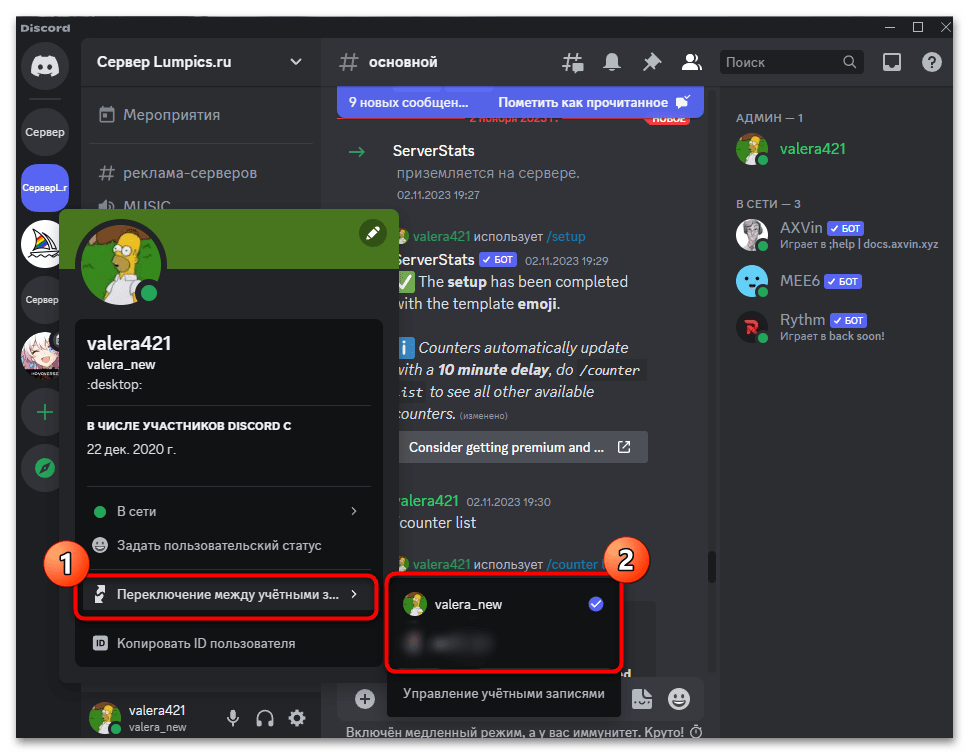Click the green pencil to edit profile
The width and height of the screenshot is (969, 754).
[372, 233]
